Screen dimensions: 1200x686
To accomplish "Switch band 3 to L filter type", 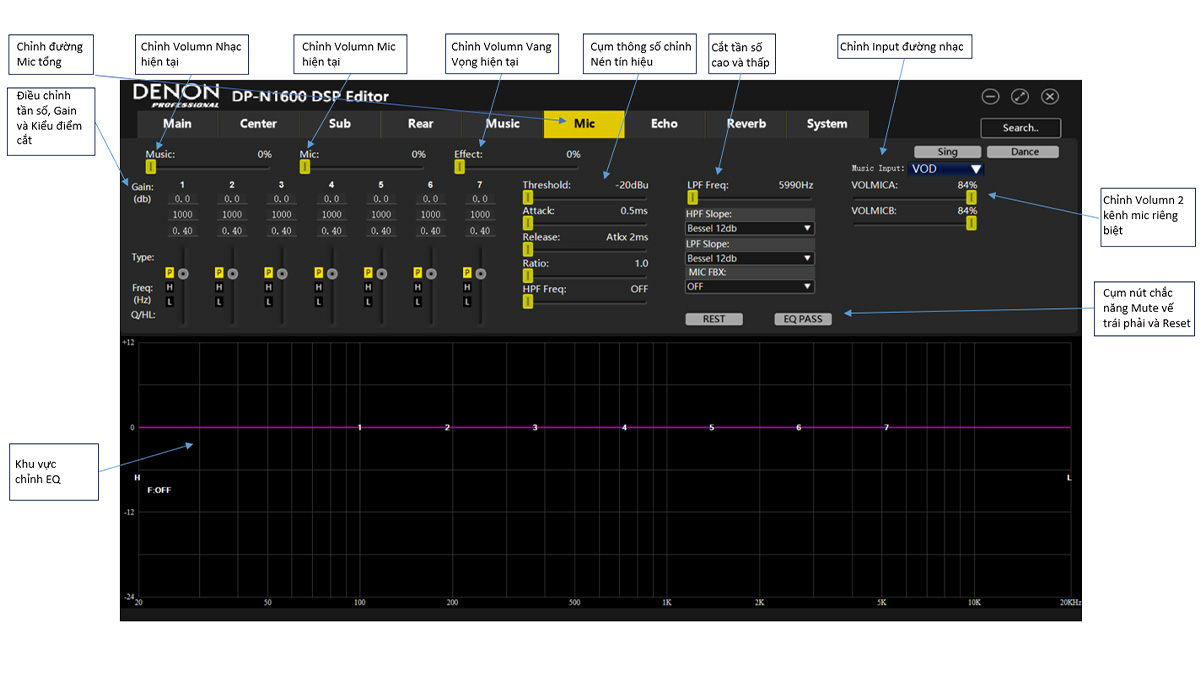I will pos(268,302).
